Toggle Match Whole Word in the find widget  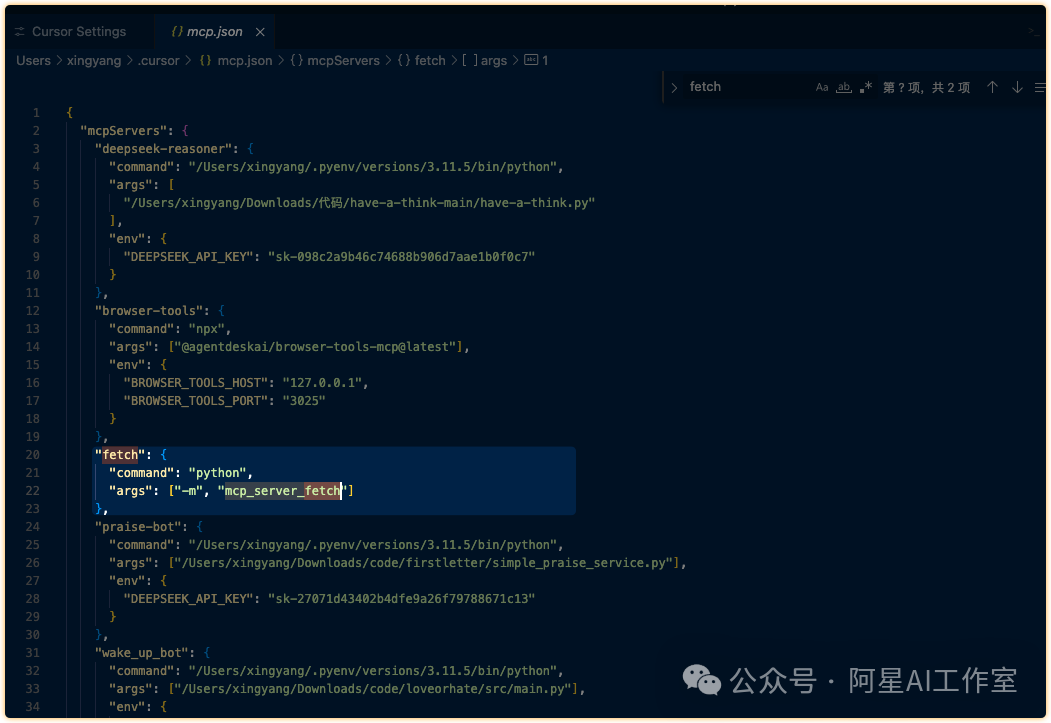pos(844,87)
